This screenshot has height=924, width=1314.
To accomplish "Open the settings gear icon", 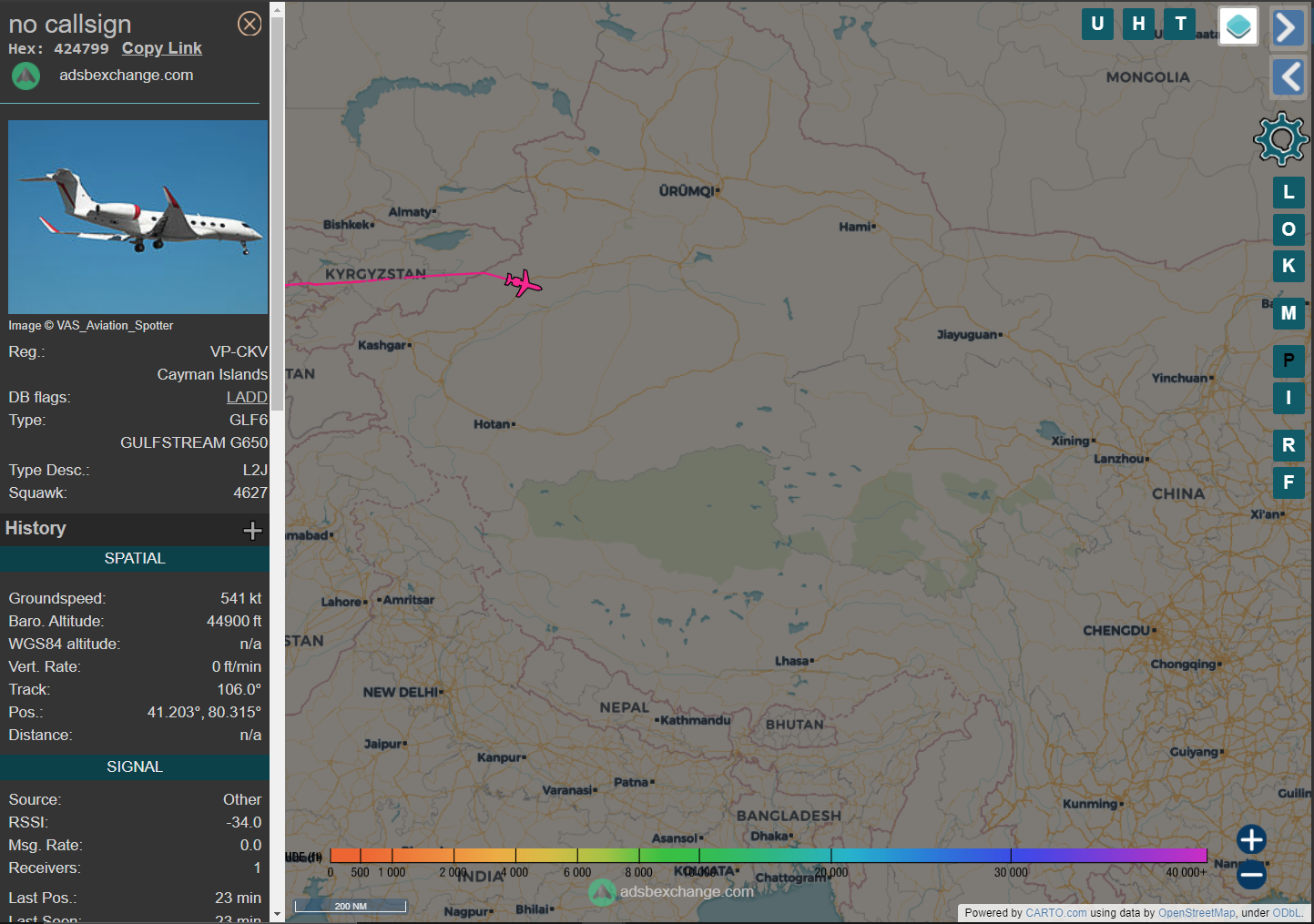I will coord(1281,138).
